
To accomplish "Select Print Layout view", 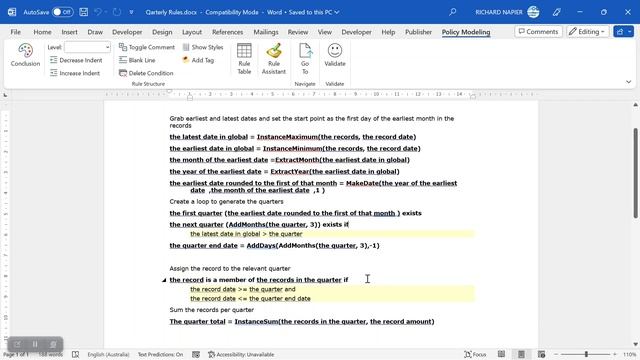I will click(521, 354).
